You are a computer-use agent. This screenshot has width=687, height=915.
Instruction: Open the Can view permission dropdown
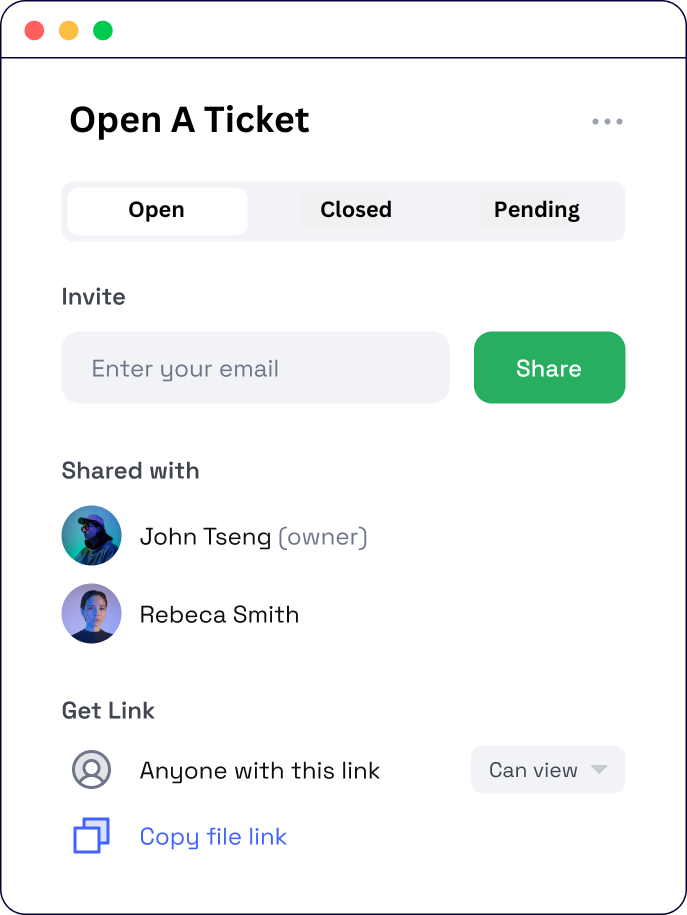pyautogui.click(x=547, y=770)
